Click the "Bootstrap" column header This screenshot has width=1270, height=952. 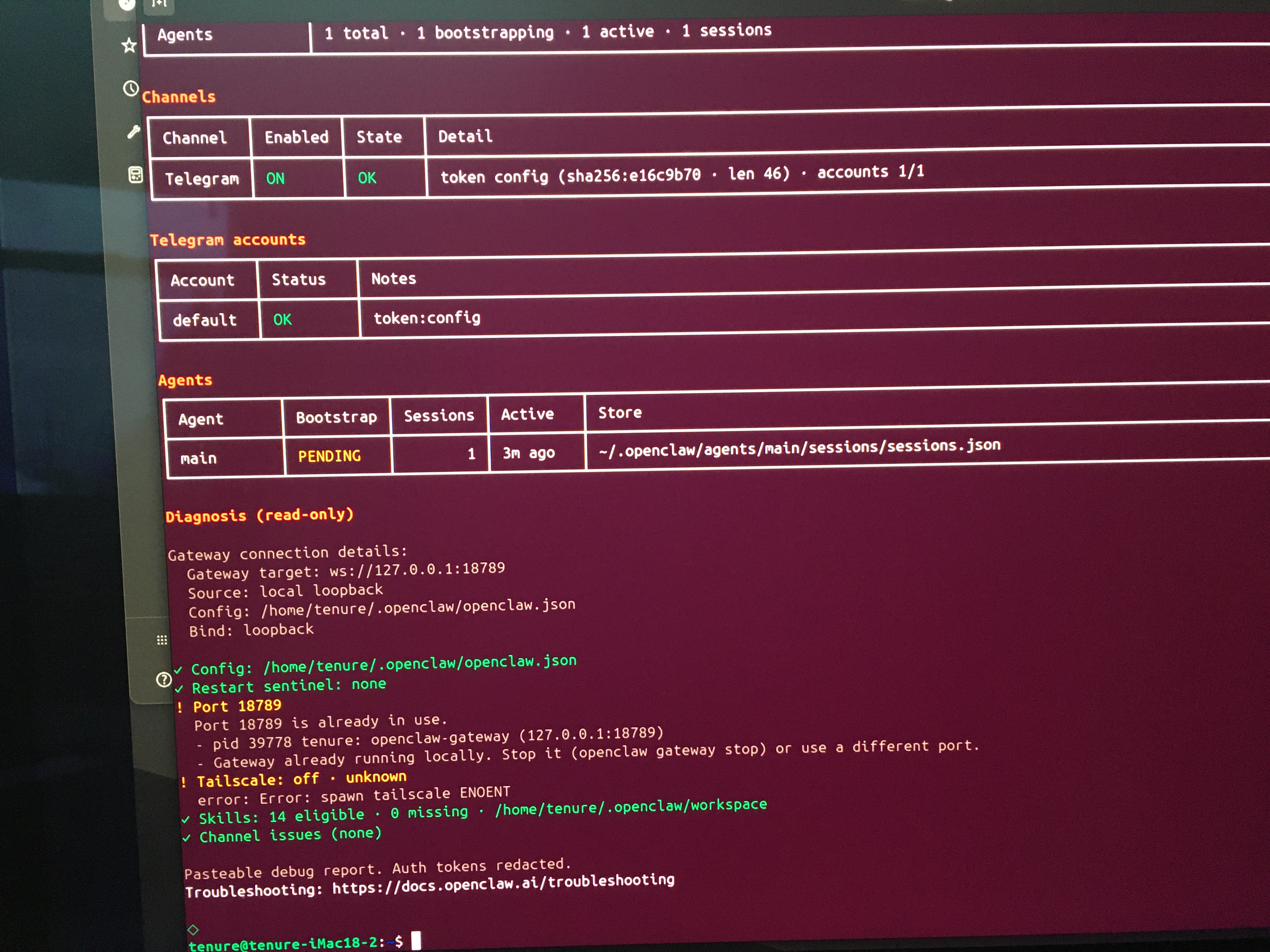click(336, 417)
